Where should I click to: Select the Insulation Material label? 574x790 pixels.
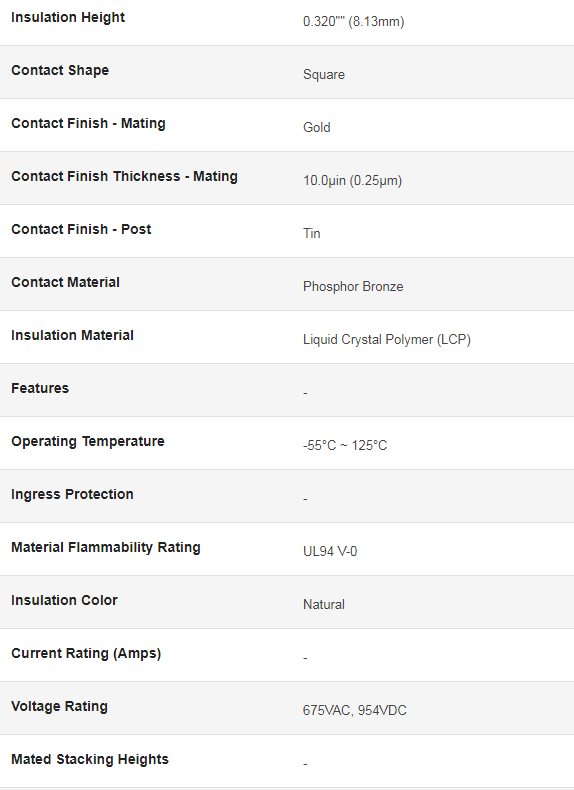73,335
